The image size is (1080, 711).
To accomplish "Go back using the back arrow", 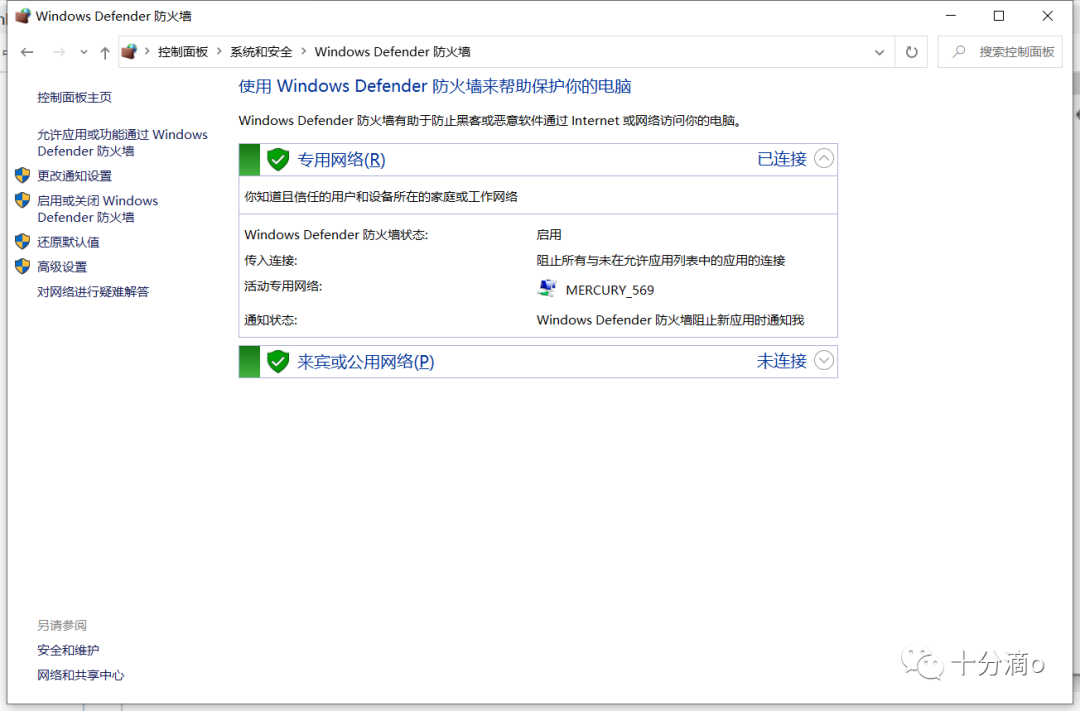I will tap(27, 52).
